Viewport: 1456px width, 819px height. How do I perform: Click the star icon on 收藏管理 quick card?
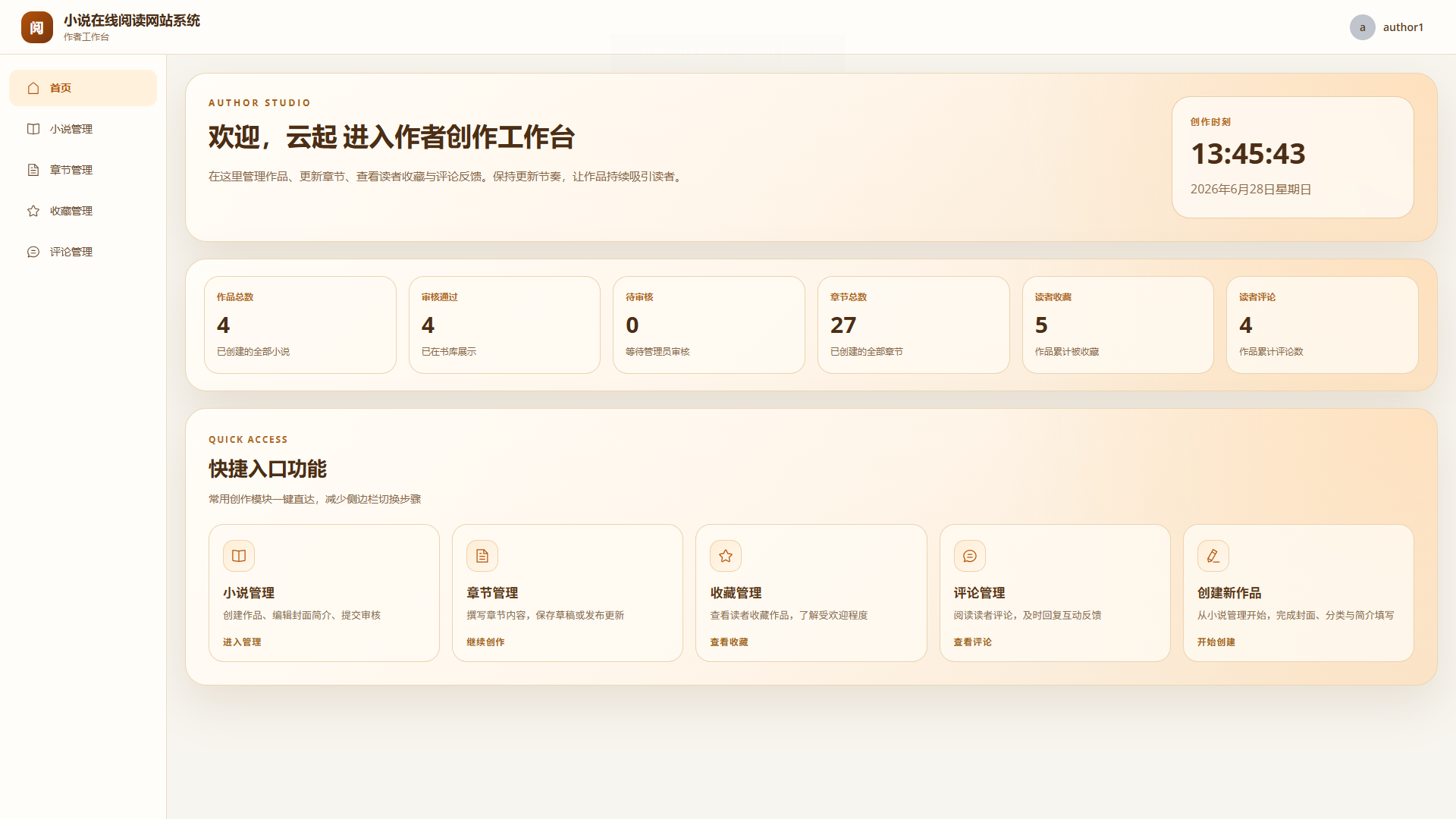click(x=726, y=556)
